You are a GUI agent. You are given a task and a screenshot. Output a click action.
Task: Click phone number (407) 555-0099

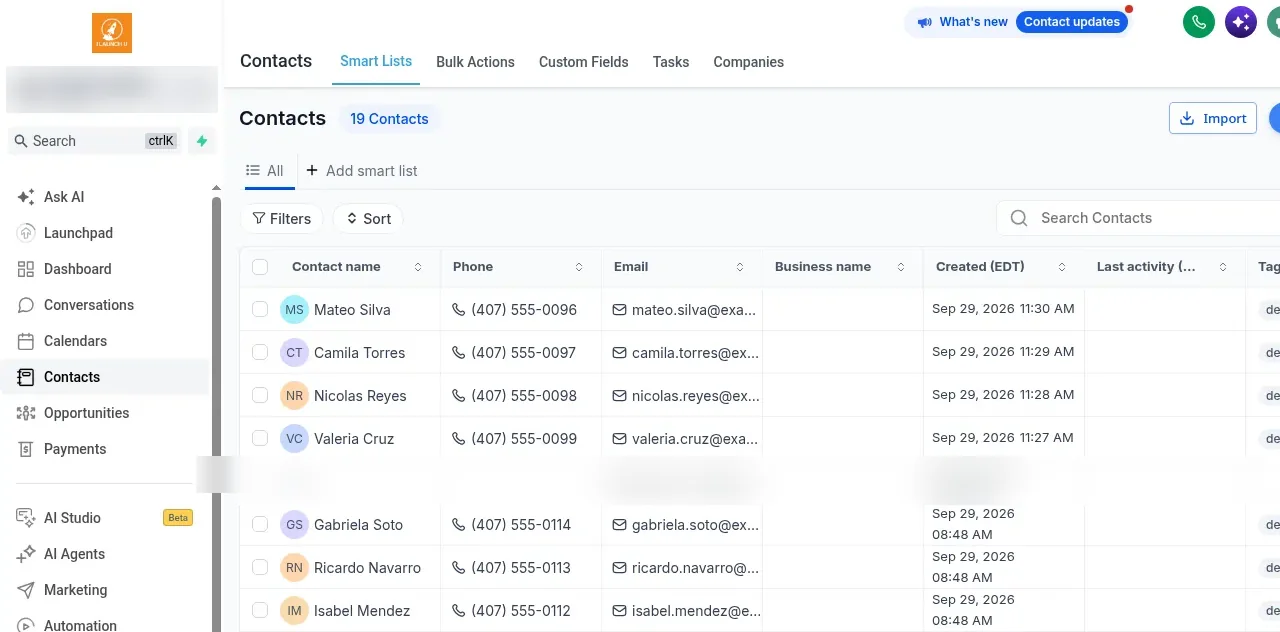pyautogui.click(x=524, y=439)
